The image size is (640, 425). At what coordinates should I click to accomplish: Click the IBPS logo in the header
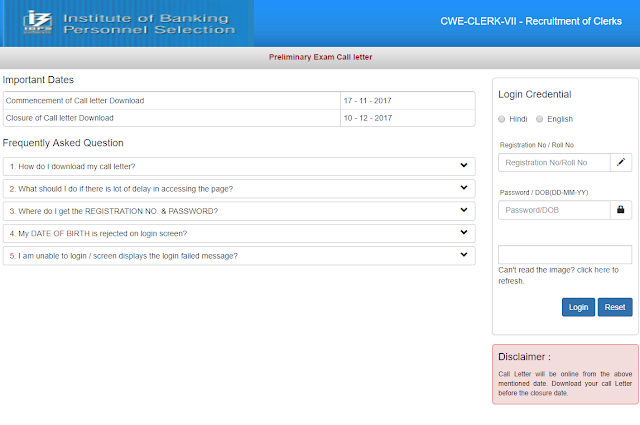(38, 22)
